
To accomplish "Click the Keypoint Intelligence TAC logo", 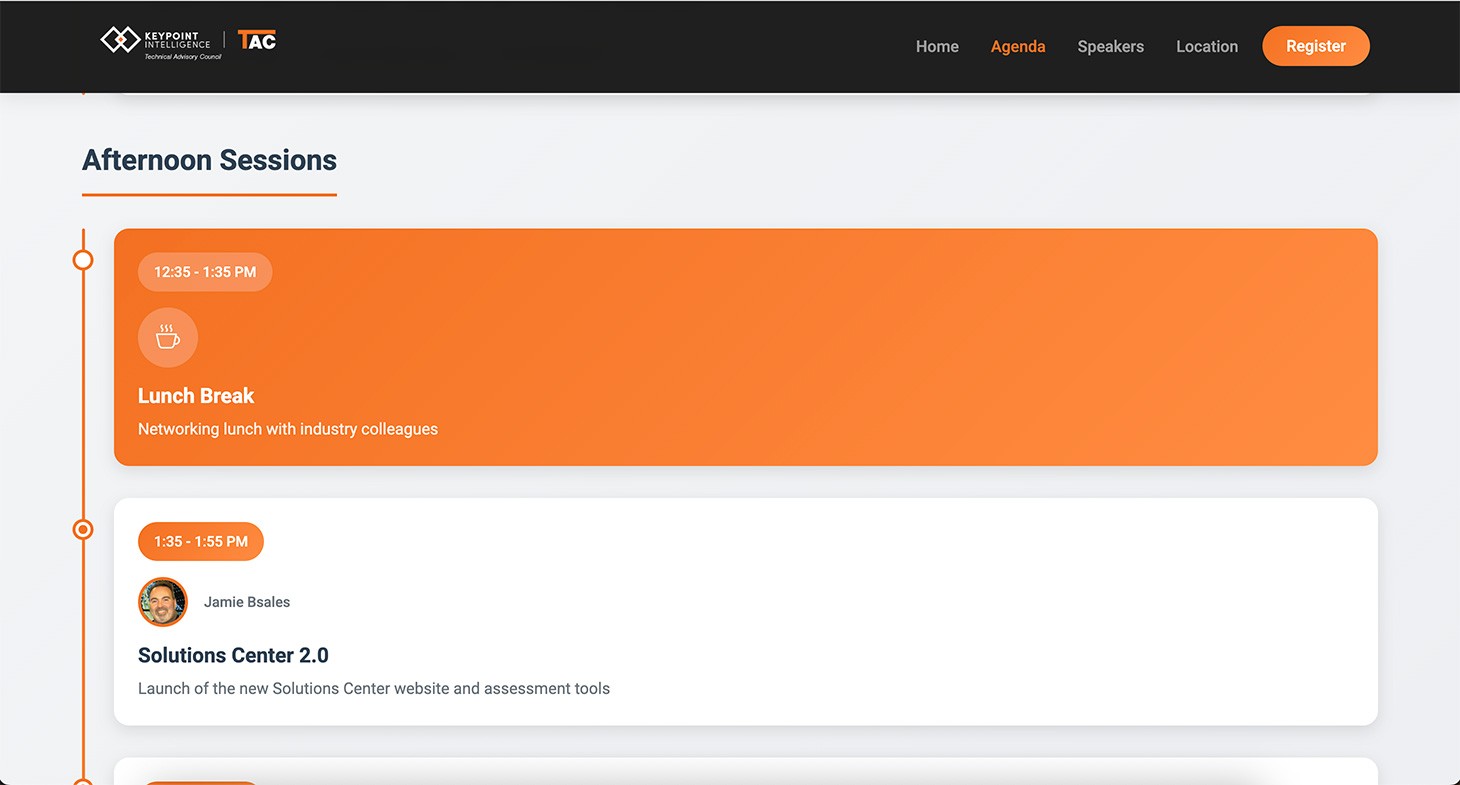I will [x=188, y=43].
